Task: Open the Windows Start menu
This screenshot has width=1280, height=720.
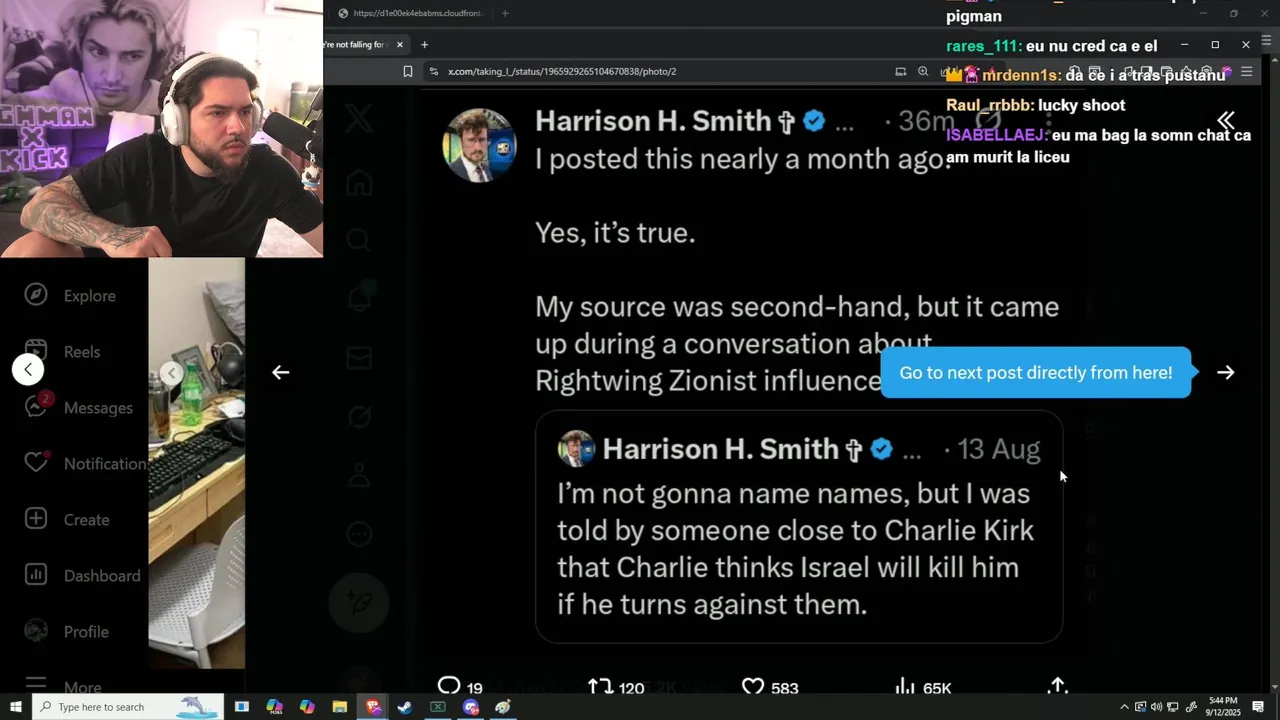Action: click(x=15, y=707)
